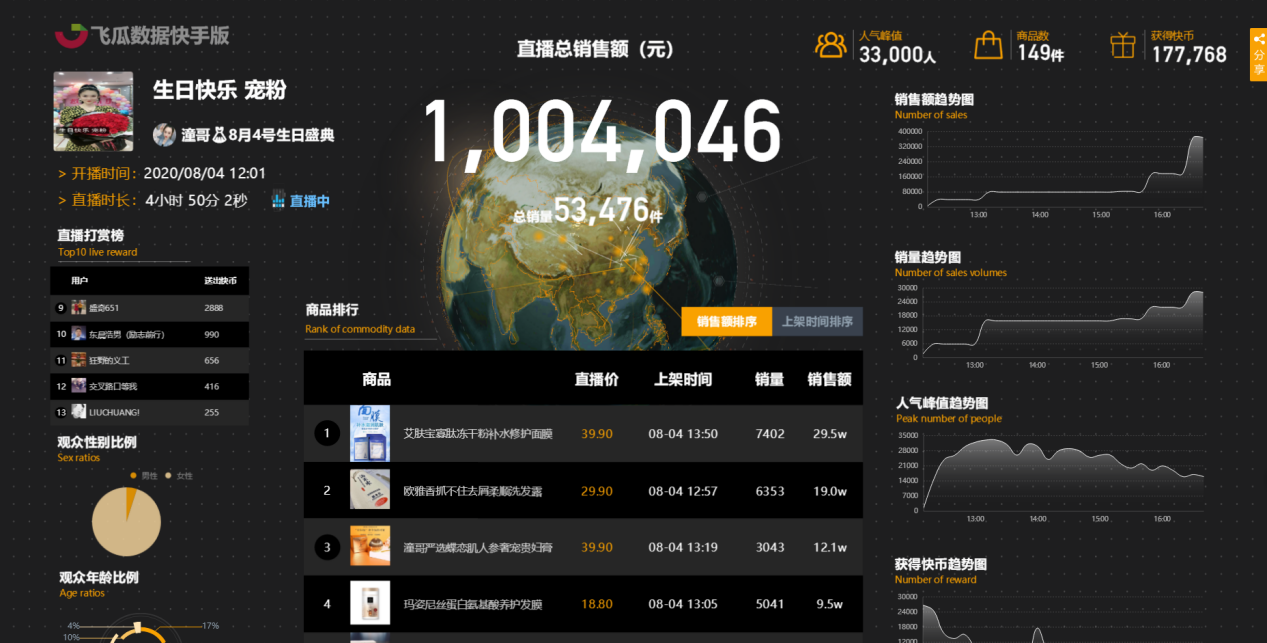The height and width of the screenshot is (643, 1267).
Task: Click reward amount 2888
Action: (x=213, y=308)
